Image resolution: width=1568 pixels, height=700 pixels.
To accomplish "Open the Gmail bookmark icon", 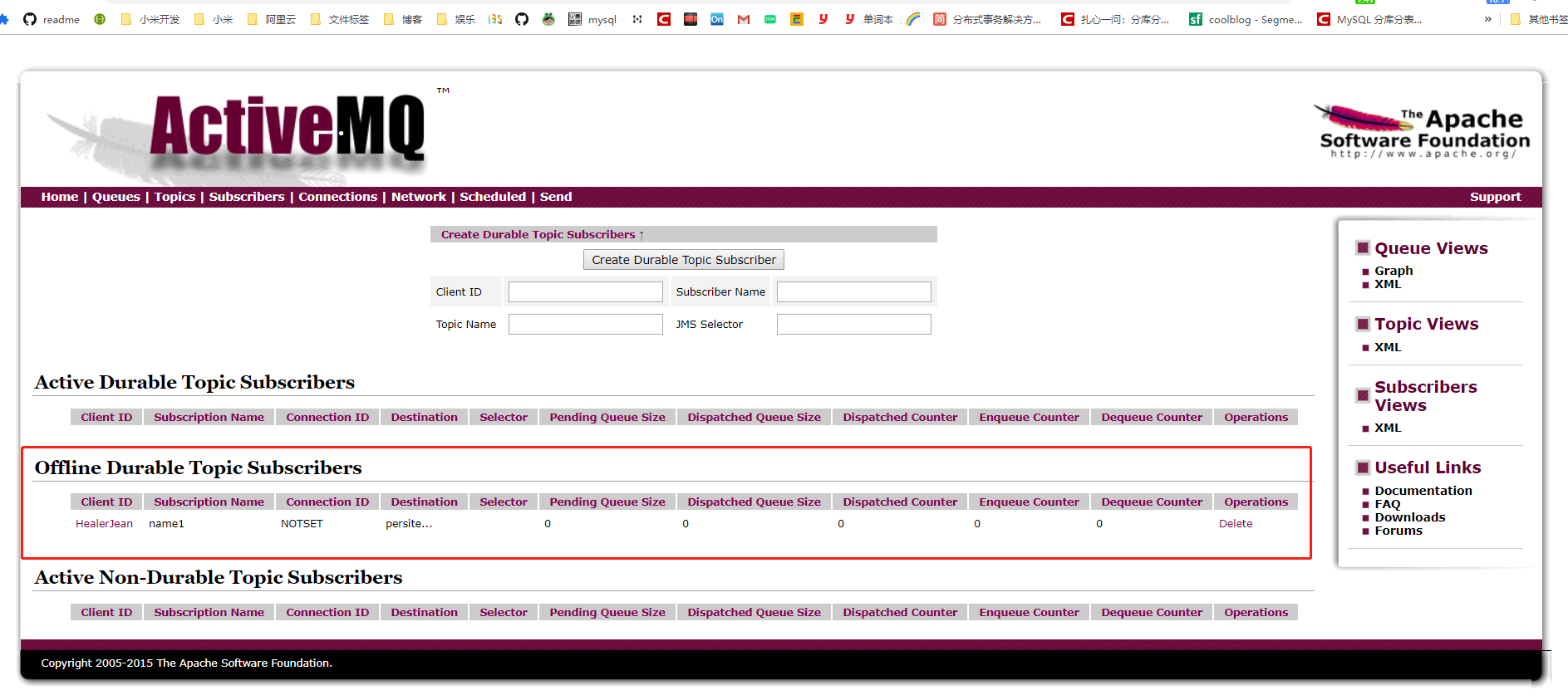I will coord(744,19).
